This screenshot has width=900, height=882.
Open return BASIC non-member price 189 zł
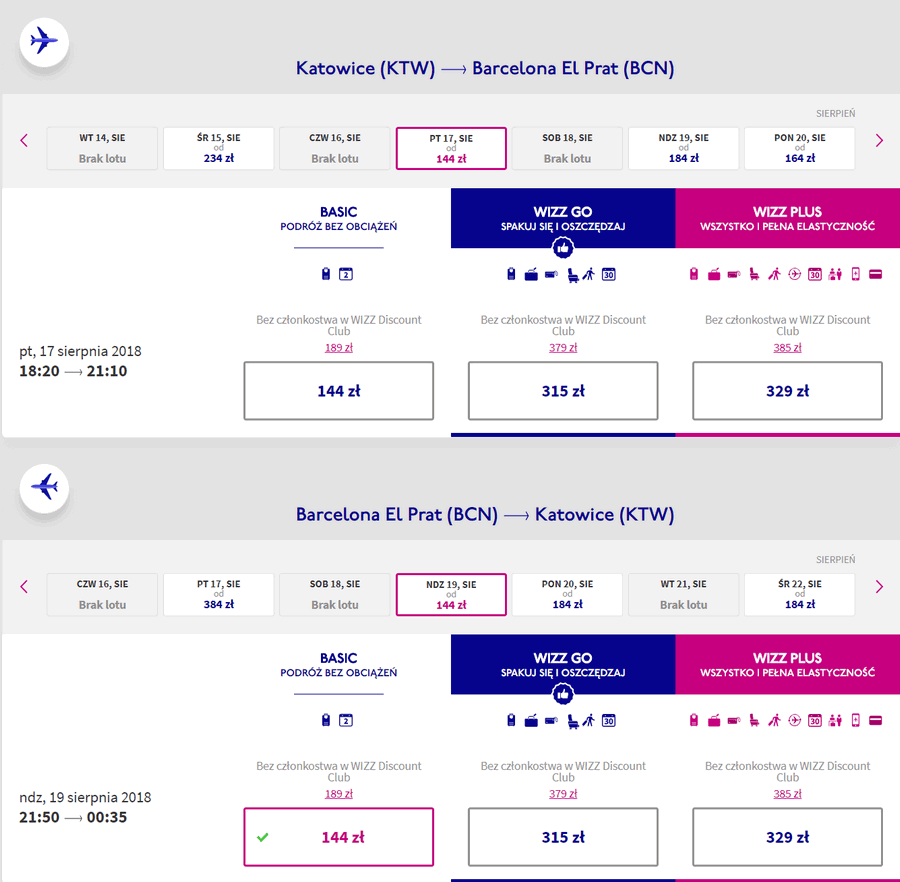click(339, 794)
